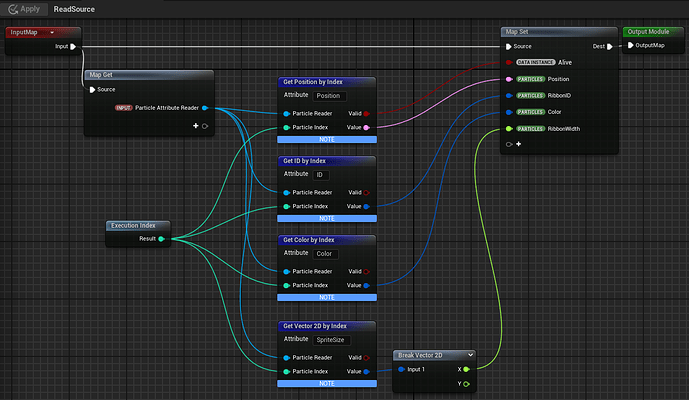Screen dimensions: 689x400
Task: Click Get ID Valid output pin
Action: click(x=366, y=193)
